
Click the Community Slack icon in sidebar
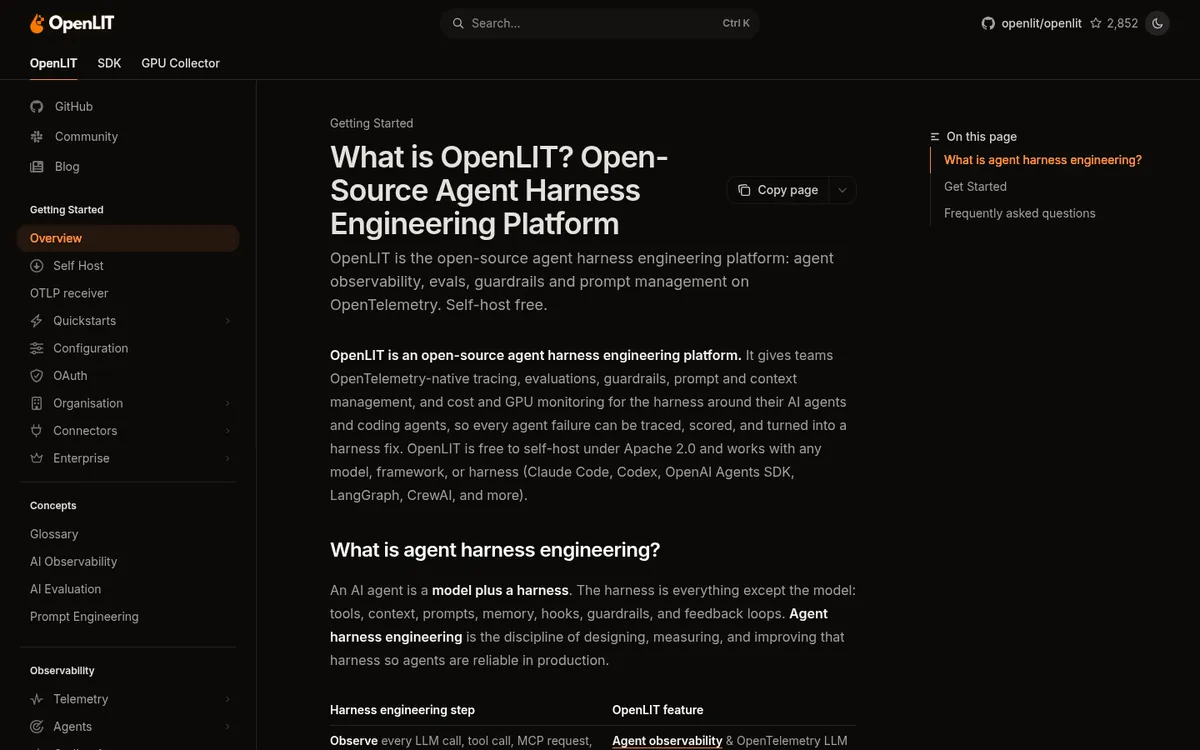(x=37, y=136)
